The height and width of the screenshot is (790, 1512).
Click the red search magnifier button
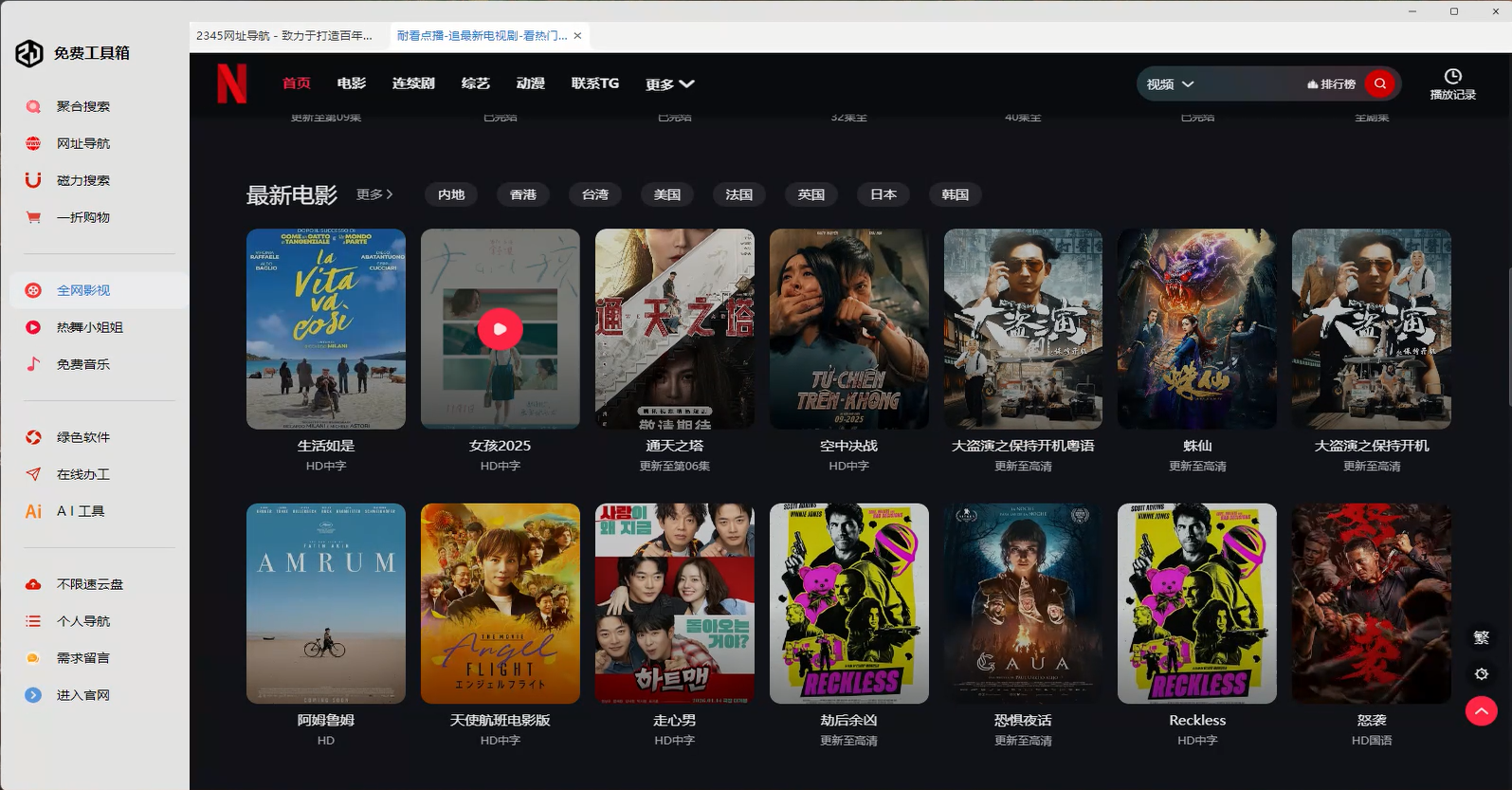(1380, 83)
